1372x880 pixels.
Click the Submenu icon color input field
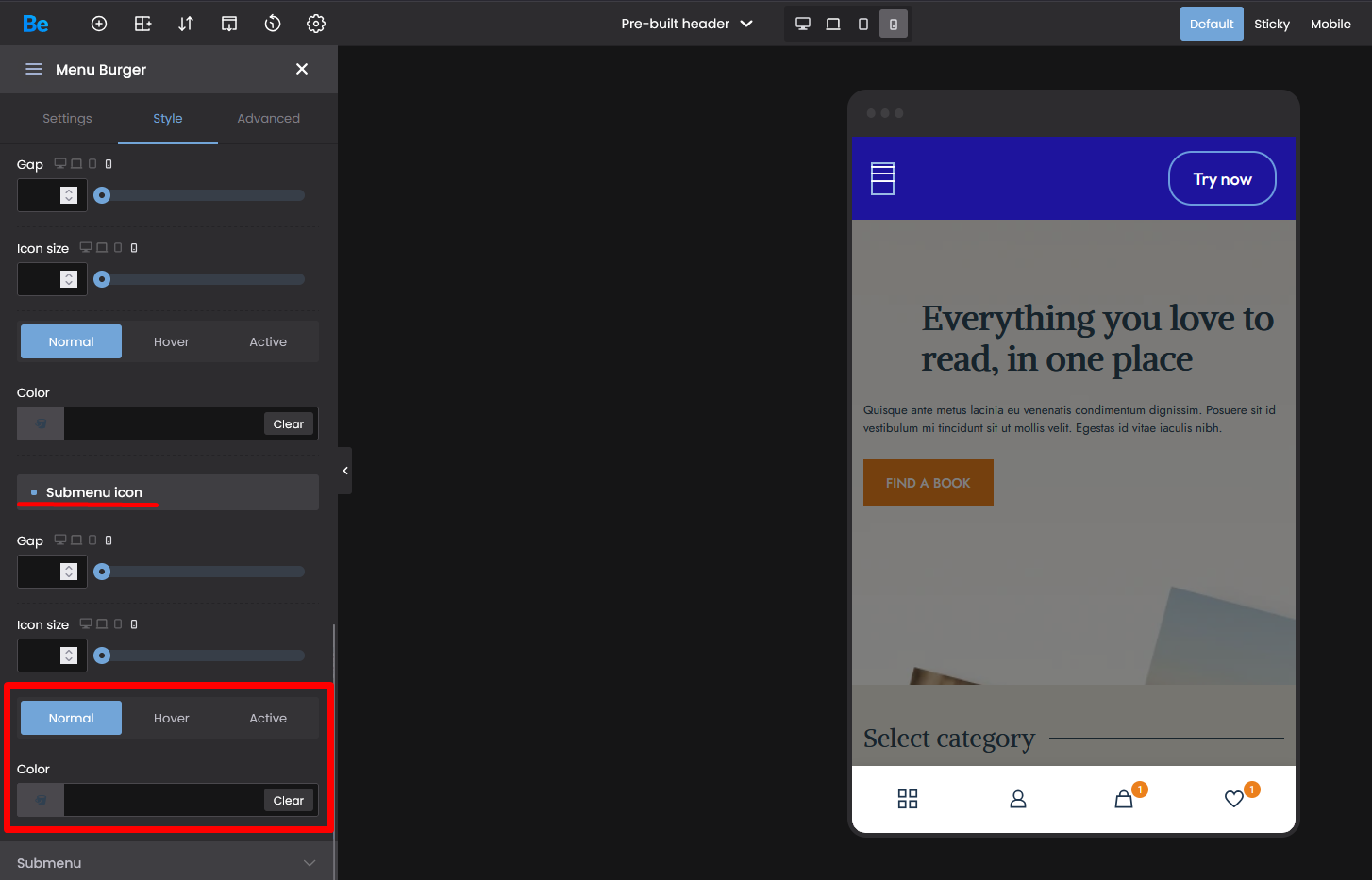(x=162, y=800)
